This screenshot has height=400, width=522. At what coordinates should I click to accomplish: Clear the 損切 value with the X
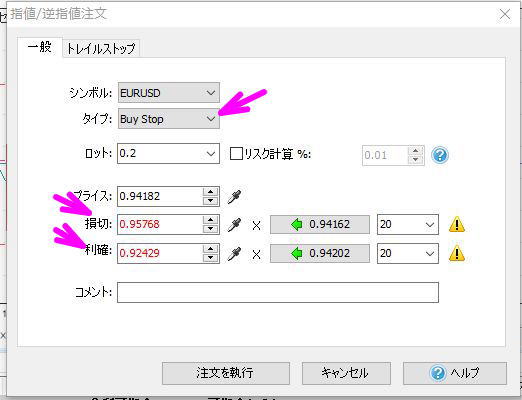point(256,226)
